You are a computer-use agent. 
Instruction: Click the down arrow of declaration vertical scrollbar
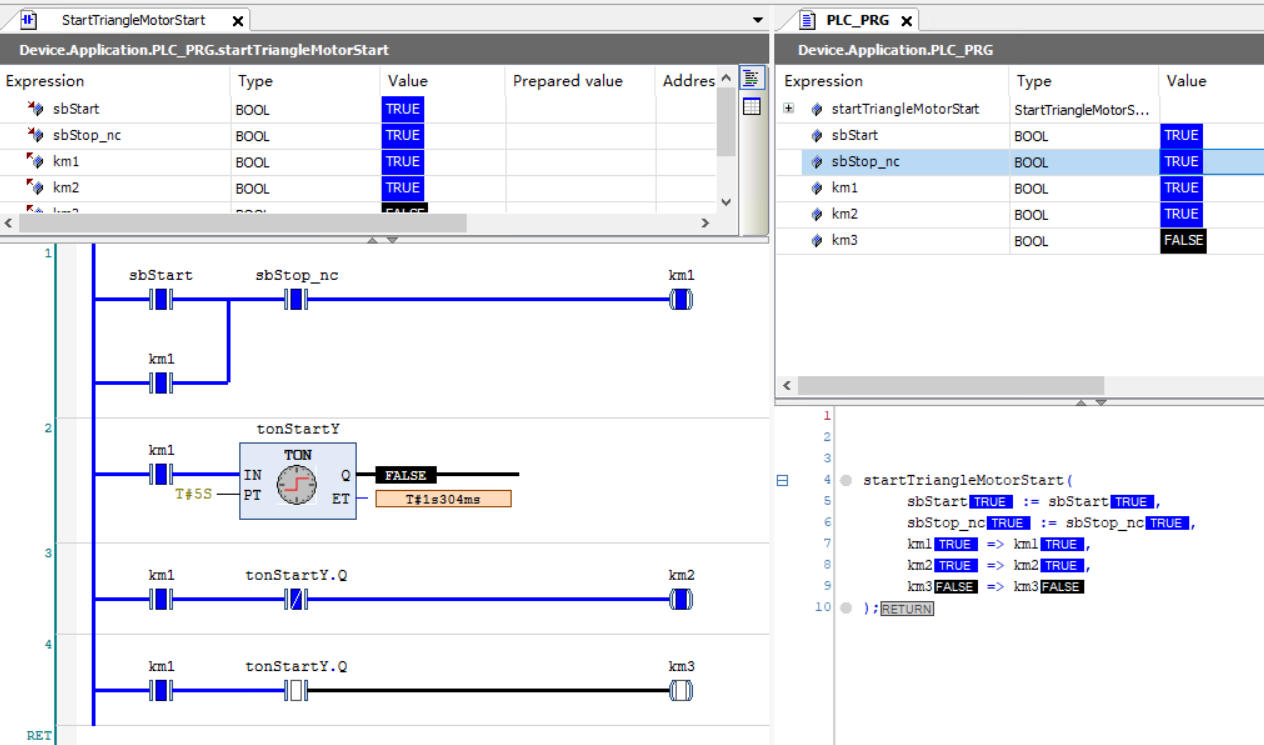pyautogui.click(x=726, y=202)
